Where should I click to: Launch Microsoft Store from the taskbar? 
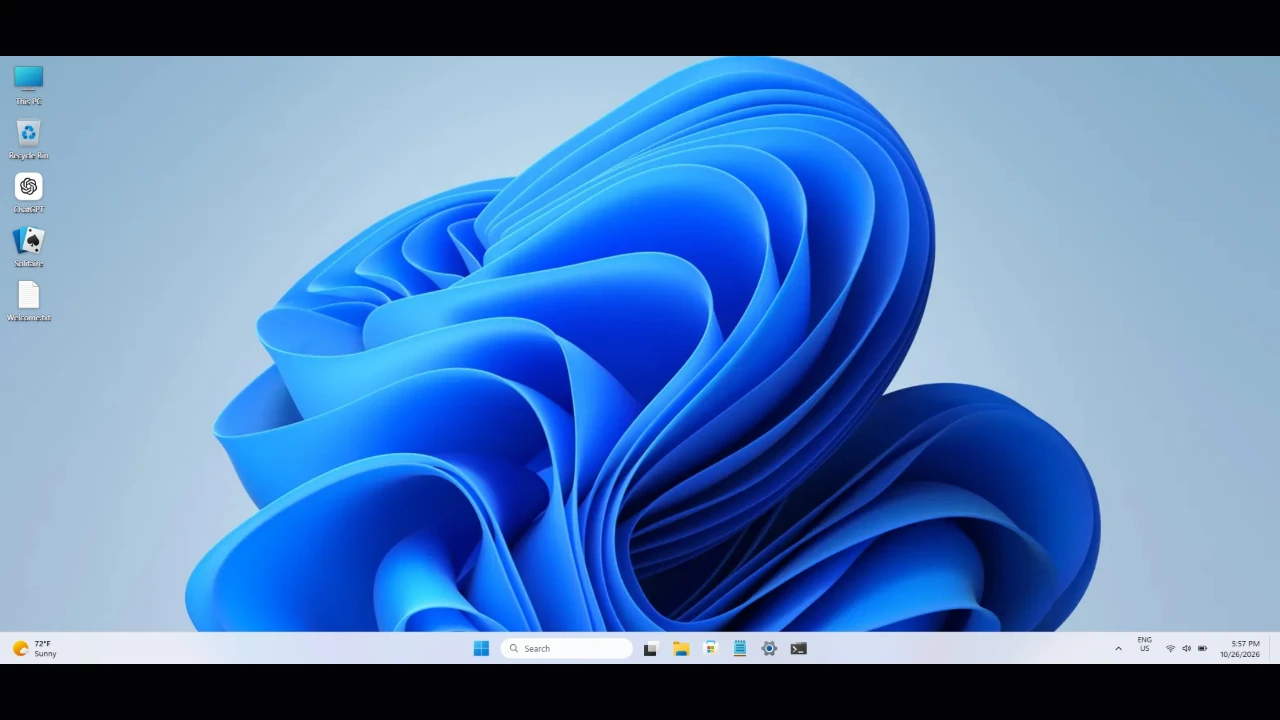click(710, 648)
